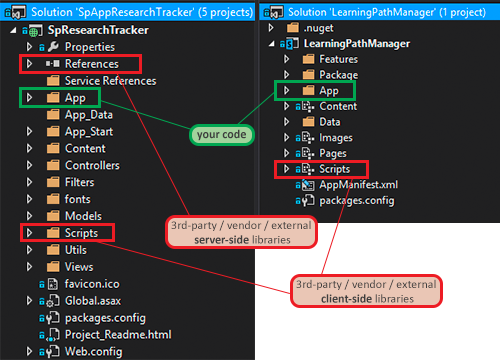This screenshot has width=500, height=360.
Task: Click the .nuget folder icon
Action: [x=293, y=28]
